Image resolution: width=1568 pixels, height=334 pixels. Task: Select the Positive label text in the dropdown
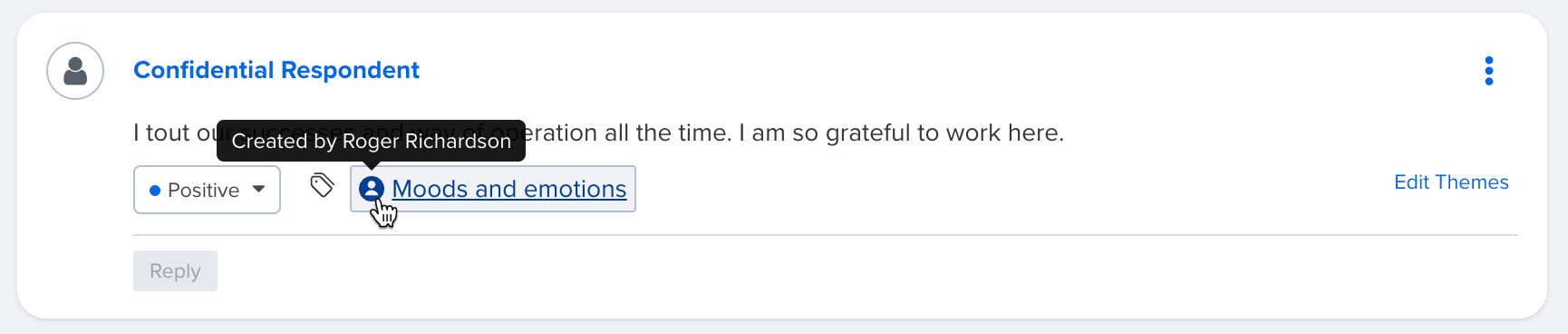203,191
